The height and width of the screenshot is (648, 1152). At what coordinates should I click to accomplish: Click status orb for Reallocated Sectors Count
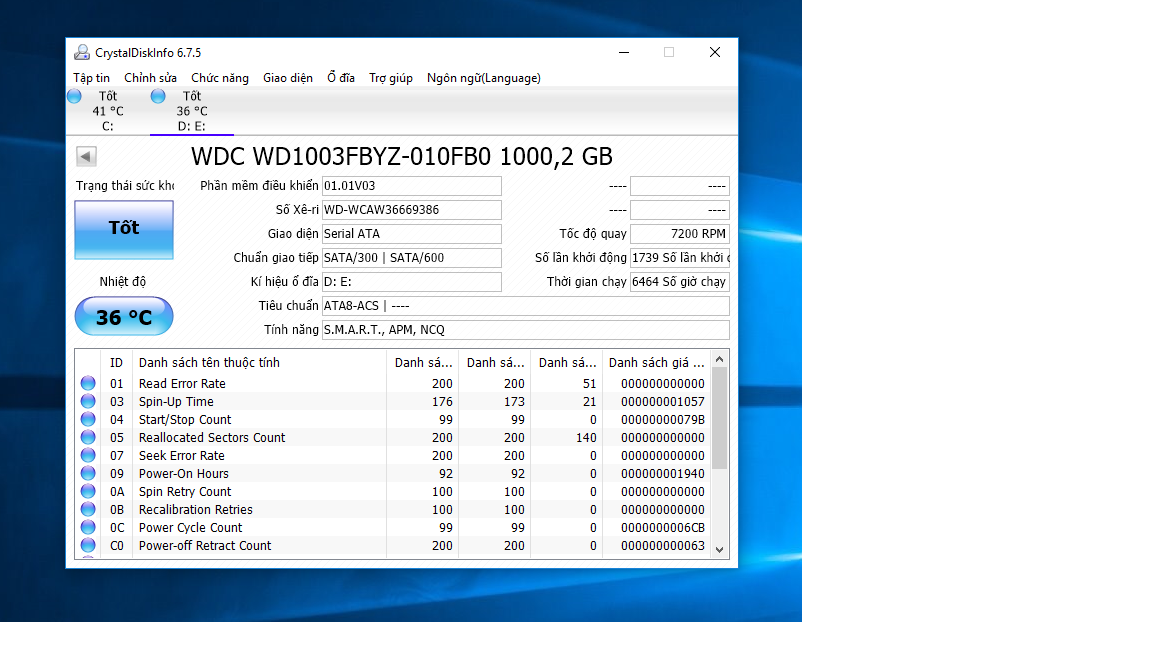pos(88,437)
